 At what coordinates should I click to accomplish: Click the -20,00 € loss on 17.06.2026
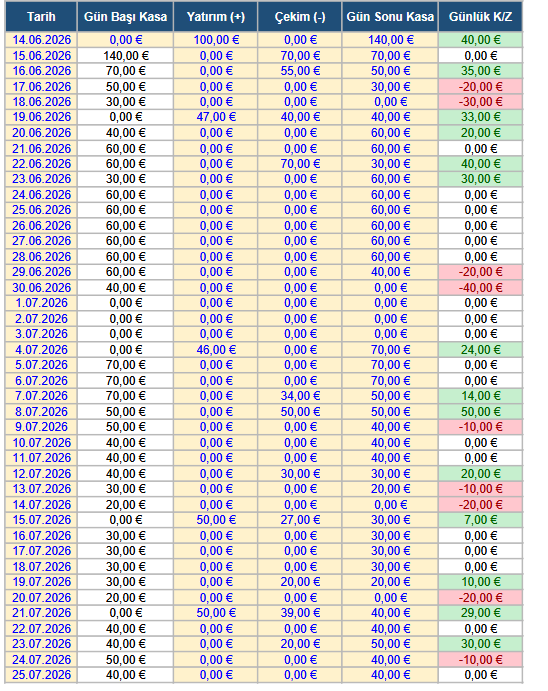(480, 87)
